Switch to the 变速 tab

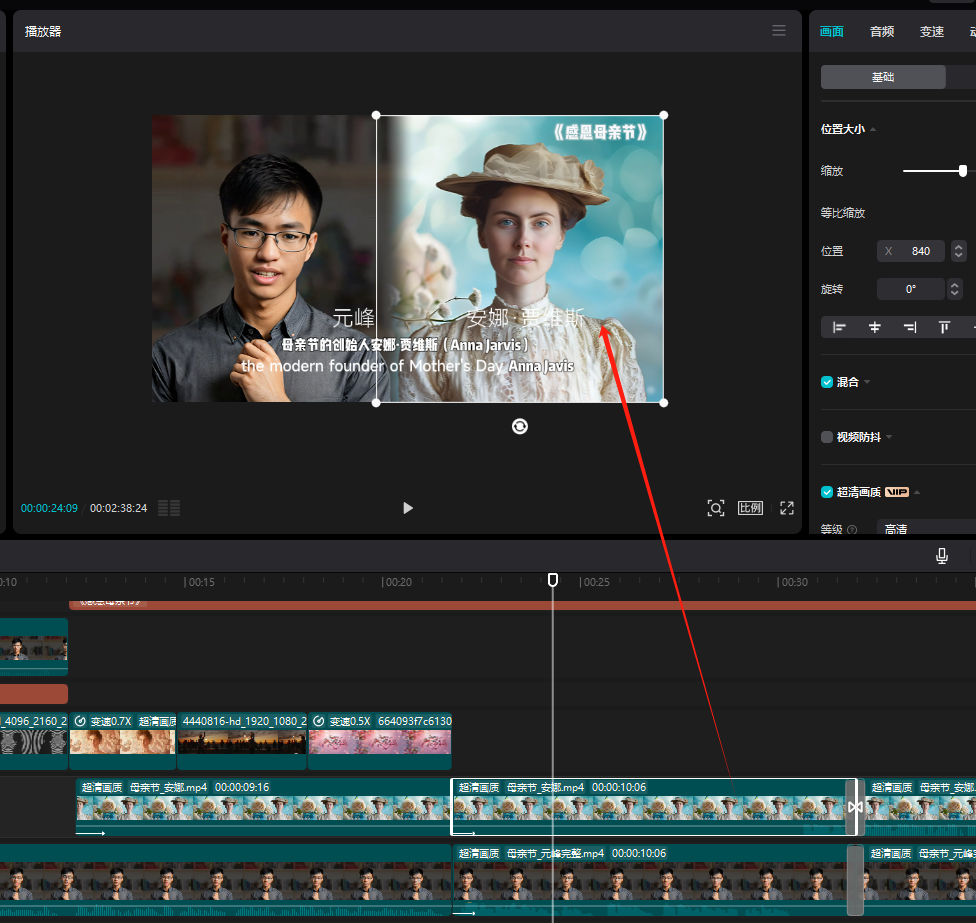(x=932, y=31)
